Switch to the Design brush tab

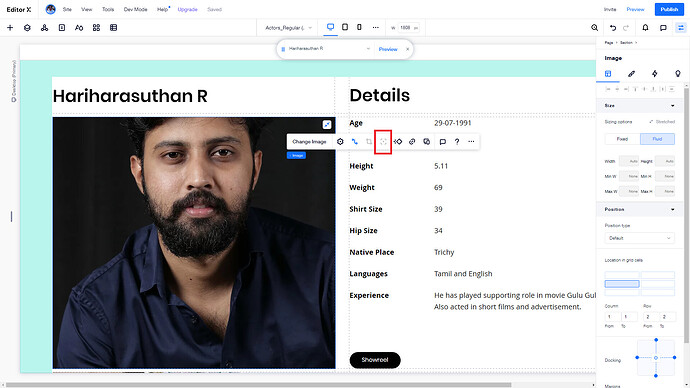coord(631,73)
